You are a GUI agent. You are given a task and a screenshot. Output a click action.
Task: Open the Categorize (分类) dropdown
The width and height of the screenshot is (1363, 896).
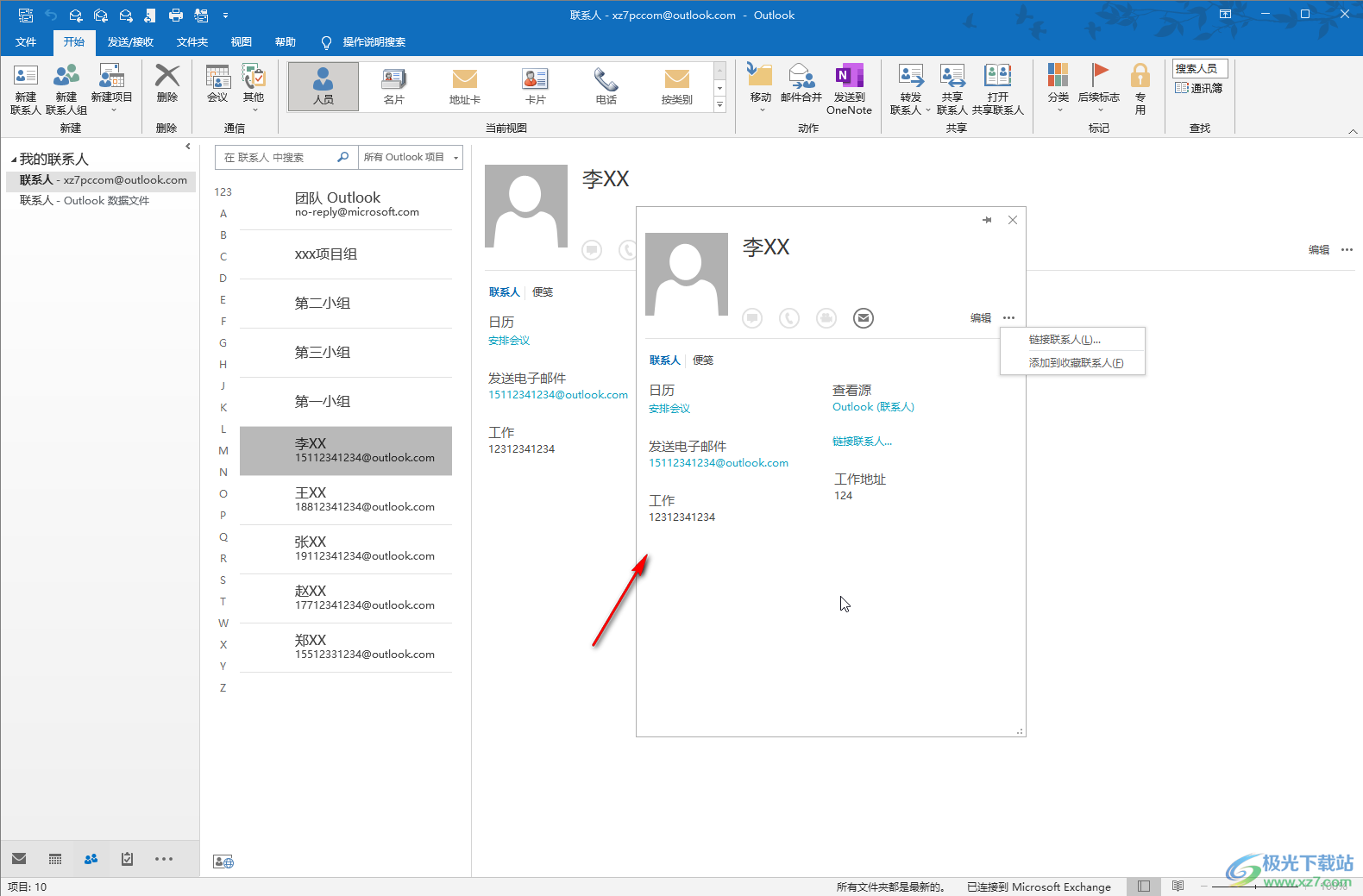[x=1058, y=88]
